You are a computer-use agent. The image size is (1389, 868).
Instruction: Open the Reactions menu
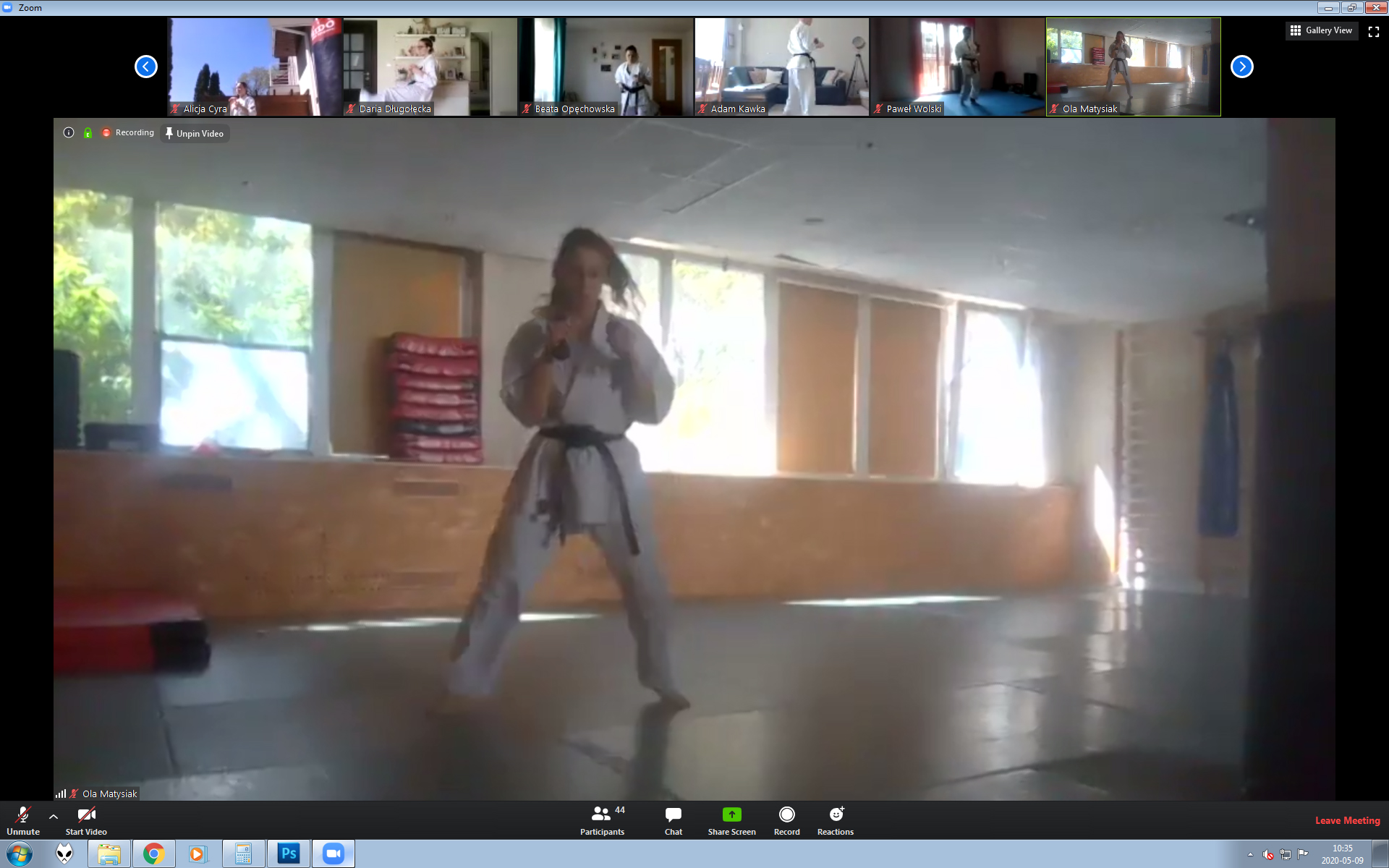836,821
